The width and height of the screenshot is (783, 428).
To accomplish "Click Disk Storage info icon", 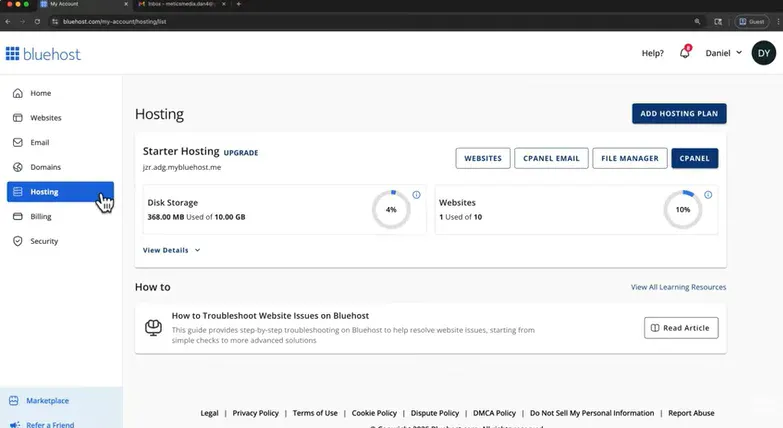I will point(416,195).
